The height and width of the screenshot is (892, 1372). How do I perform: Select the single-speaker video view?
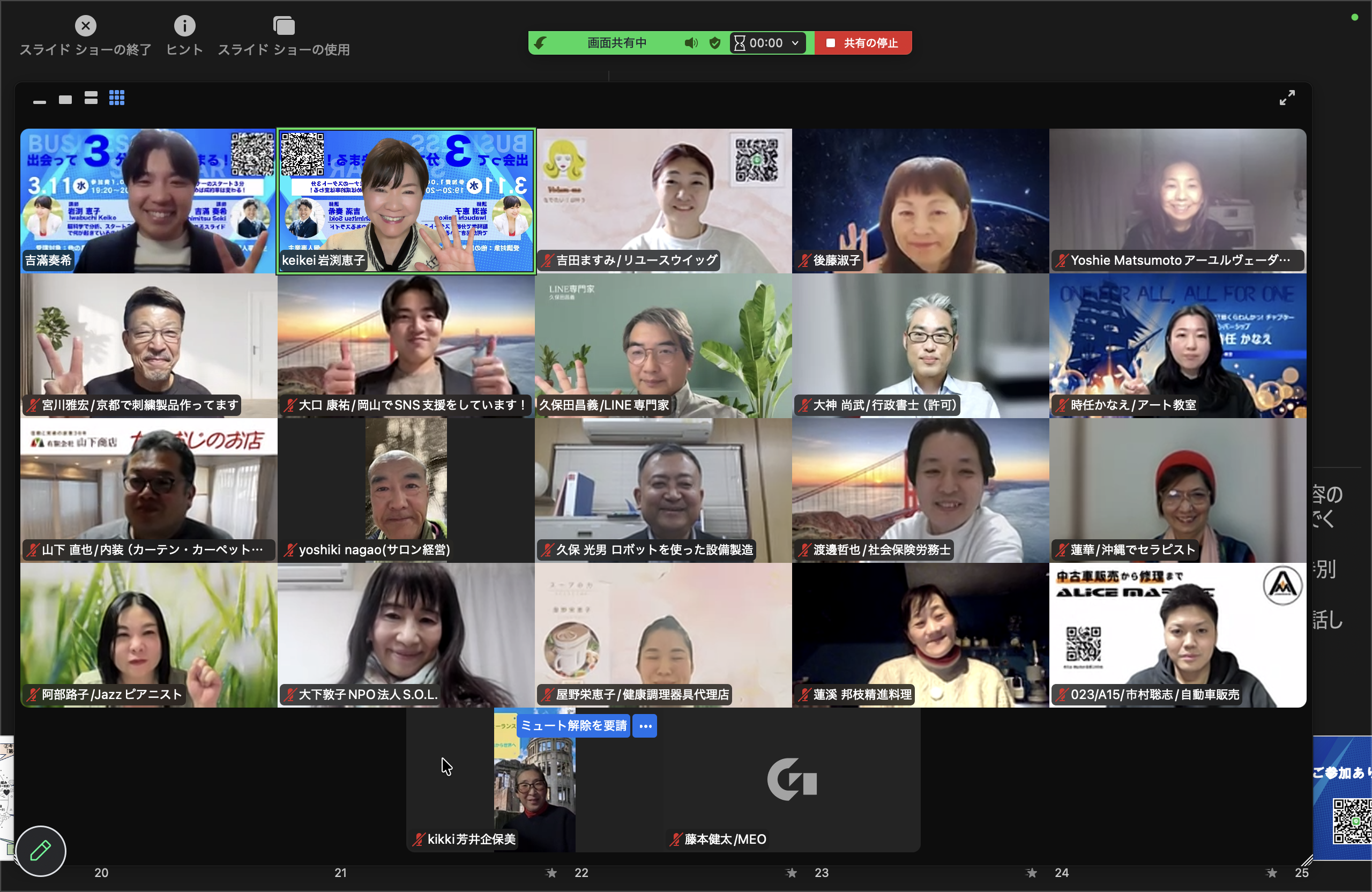[x=65, y=100]
